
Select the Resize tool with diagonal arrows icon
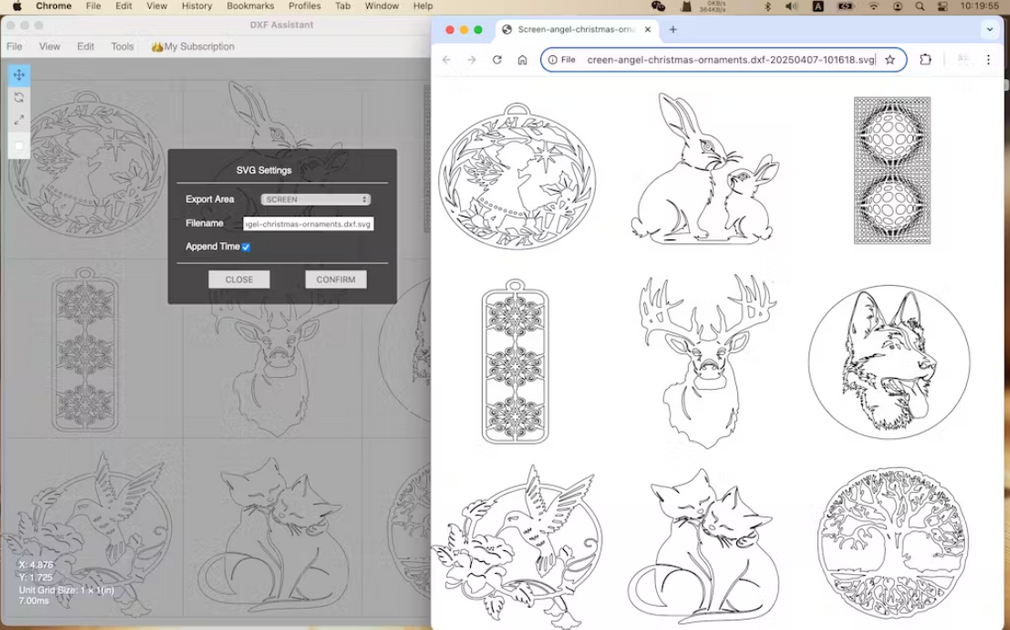click(x=18, y=120)
